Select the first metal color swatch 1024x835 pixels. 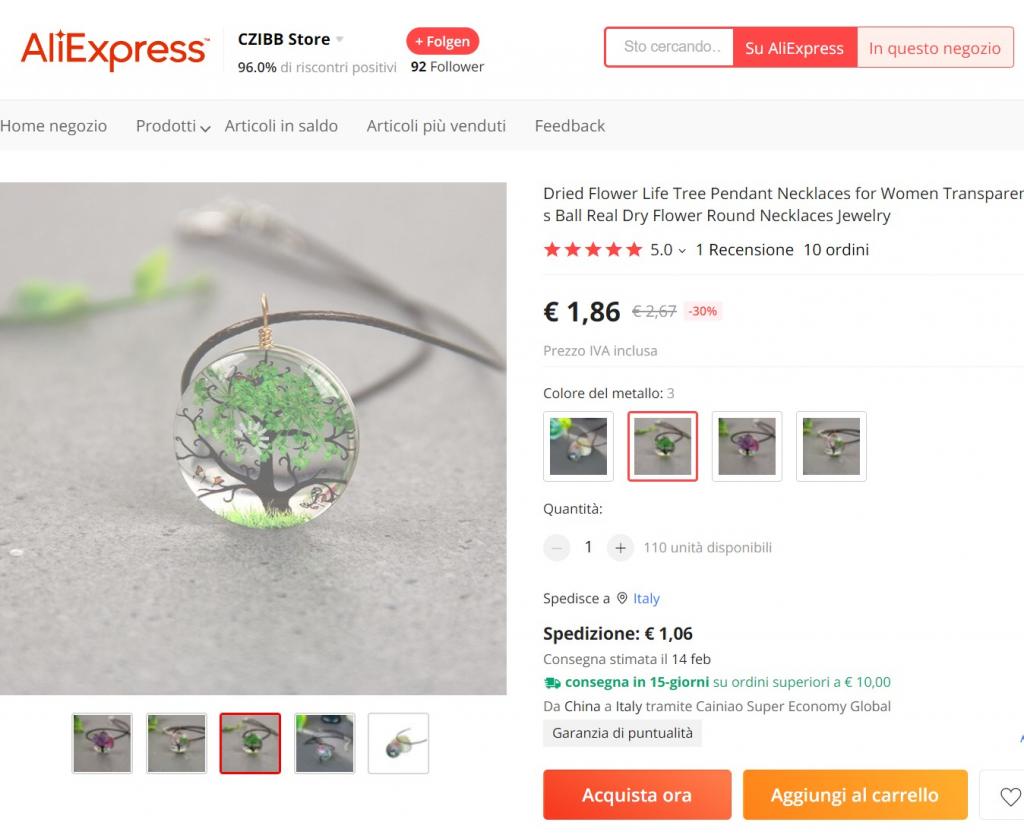(x=578, y=447)
